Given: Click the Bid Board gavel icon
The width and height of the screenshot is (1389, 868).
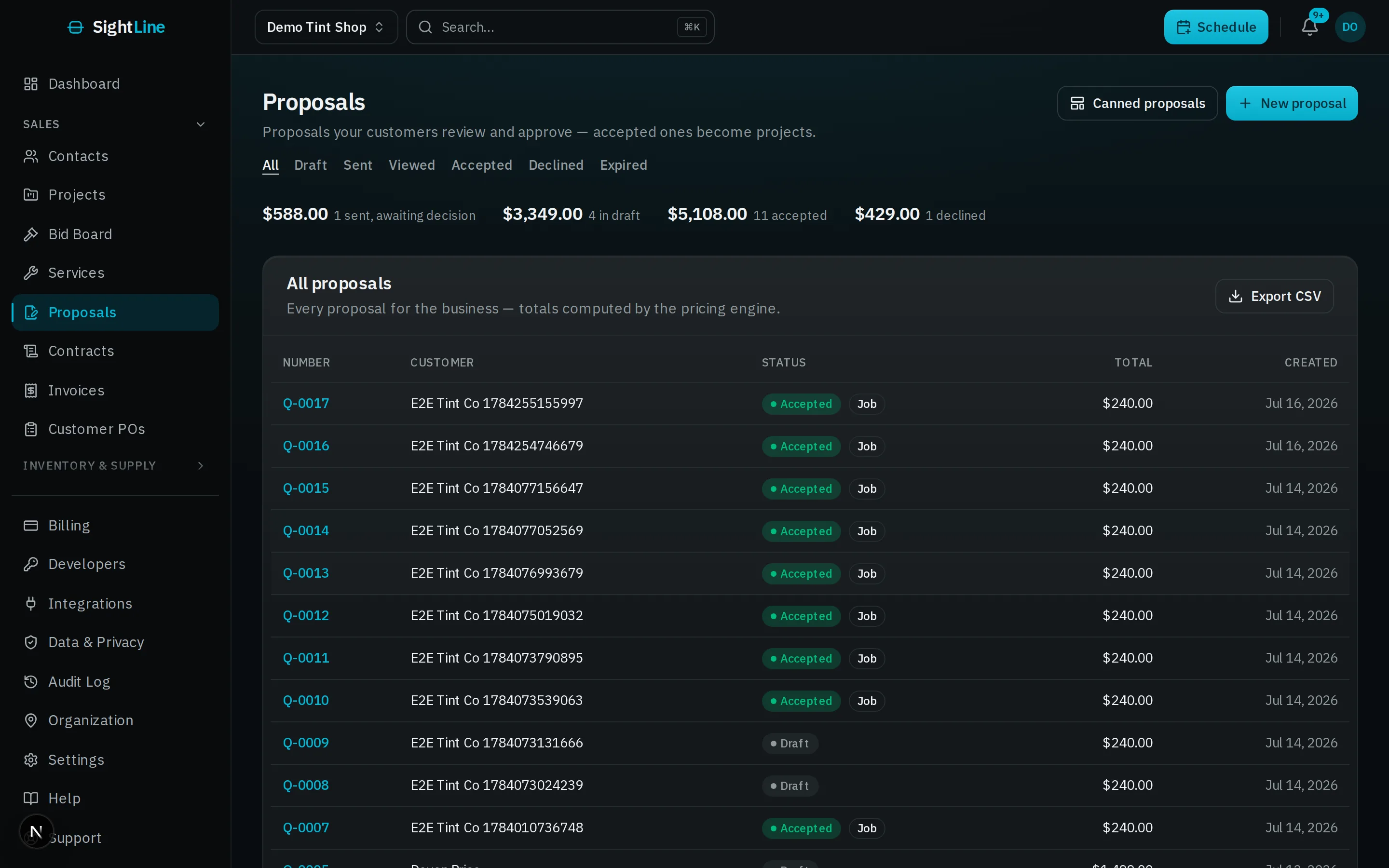Looking at the screenshot, I should pos(31,234).
